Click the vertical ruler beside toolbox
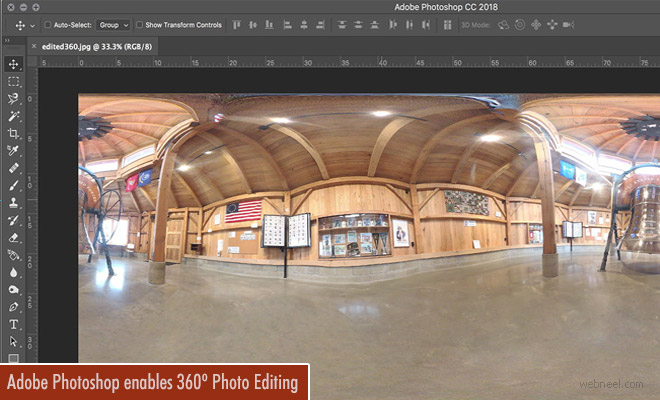660x400 pixels. click(32, 215)
